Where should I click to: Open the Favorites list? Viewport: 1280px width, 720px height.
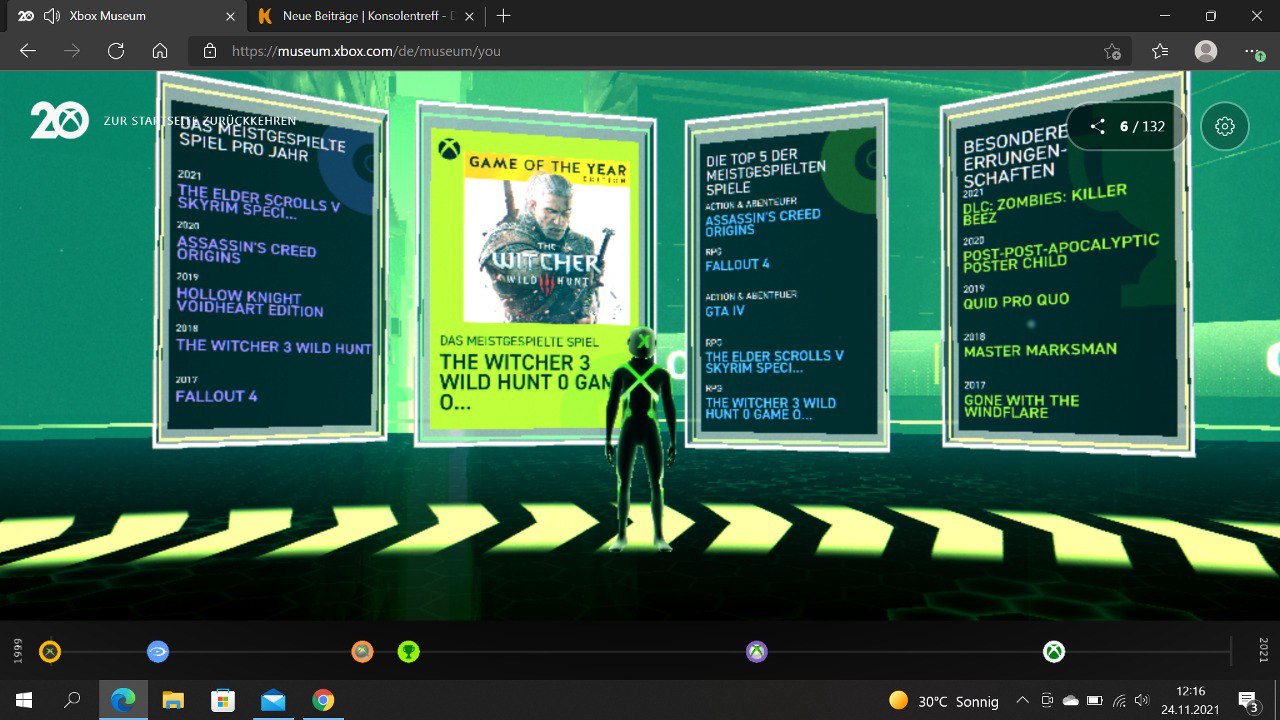coord(1160,51)
